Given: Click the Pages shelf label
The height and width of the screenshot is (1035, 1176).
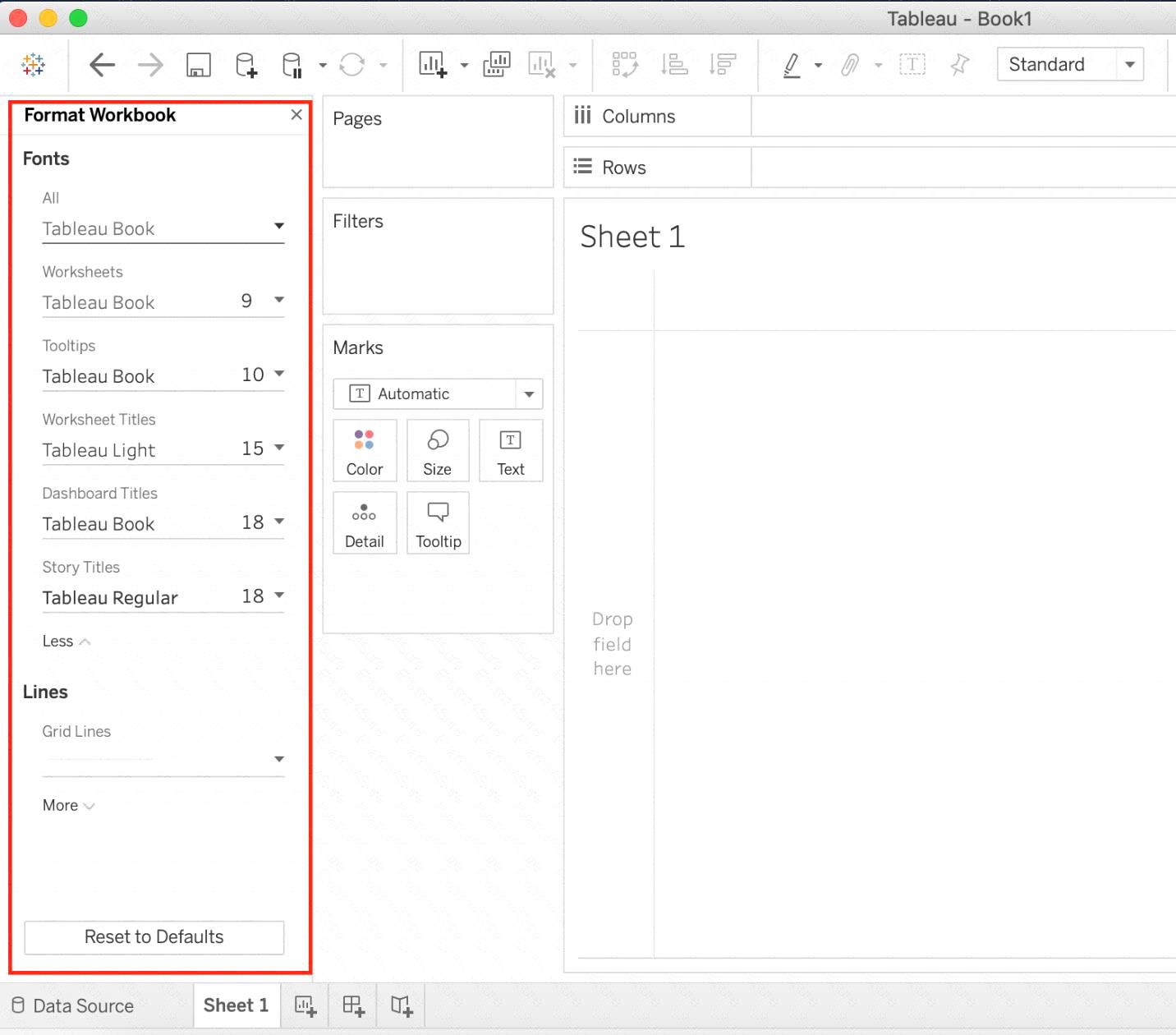Looking at the screenshot, I should (x=357, y=119).
